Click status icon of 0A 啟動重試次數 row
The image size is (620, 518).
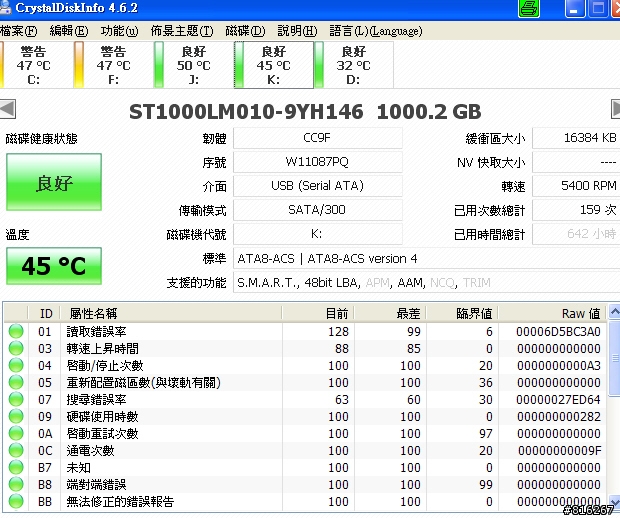point(16,433)
